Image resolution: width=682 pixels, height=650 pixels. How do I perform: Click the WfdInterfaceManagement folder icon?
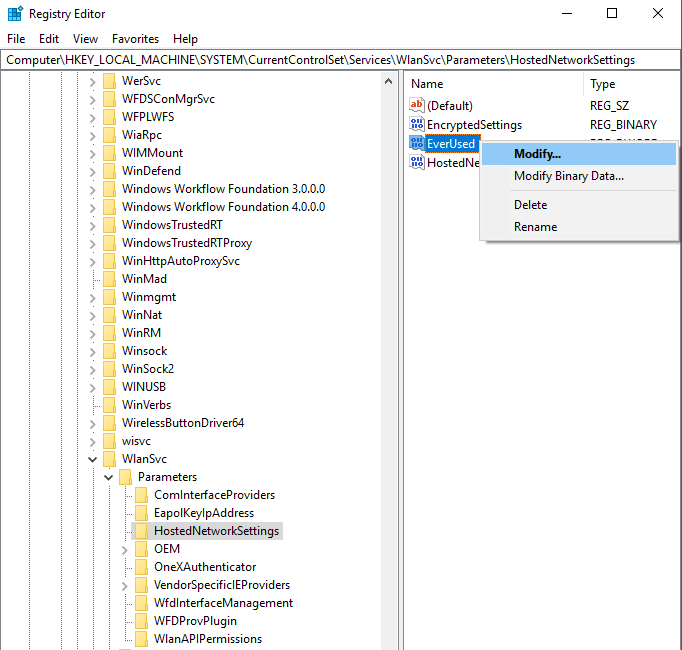click(x=142, y=603)
